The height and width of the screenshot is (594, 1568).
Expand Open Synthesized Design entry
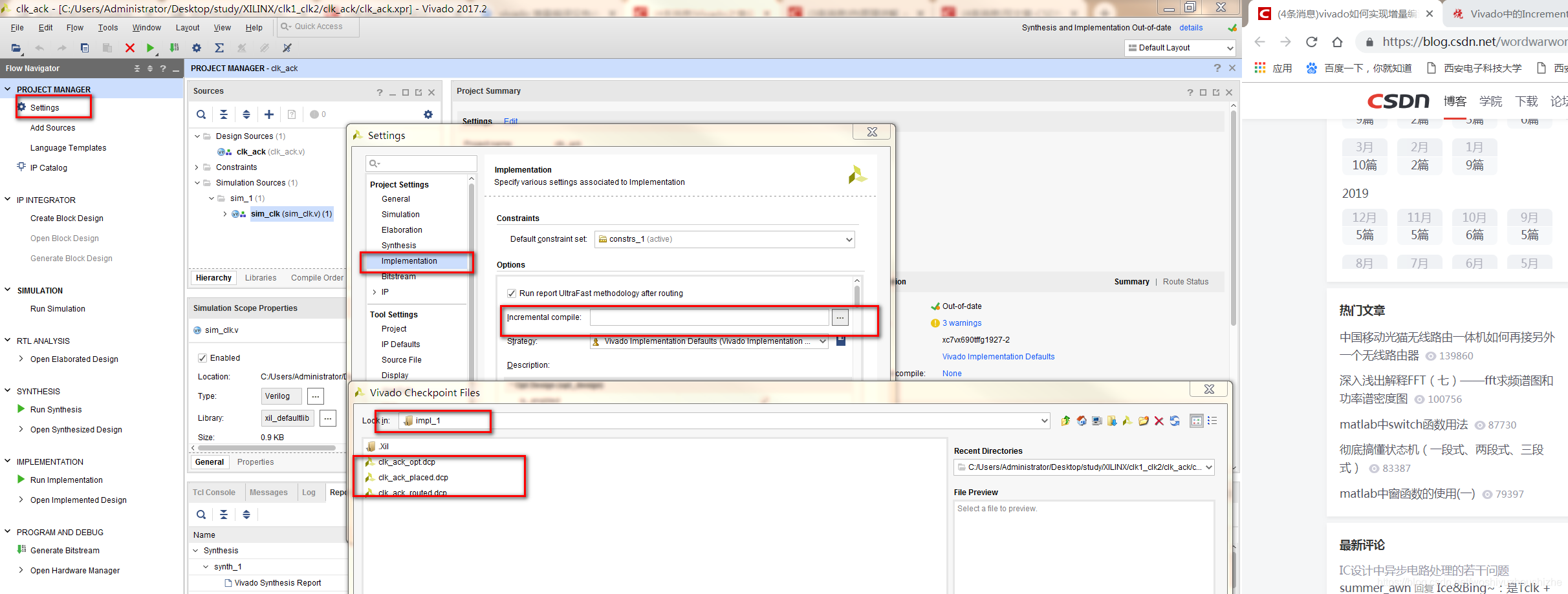click(21, 429)
